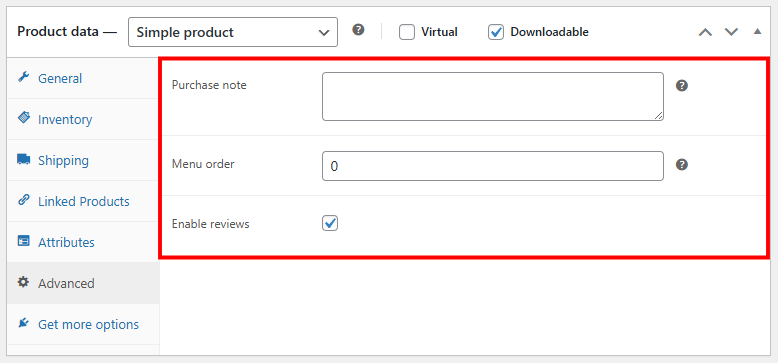Click the Shipping truck icon

point(23,159)
